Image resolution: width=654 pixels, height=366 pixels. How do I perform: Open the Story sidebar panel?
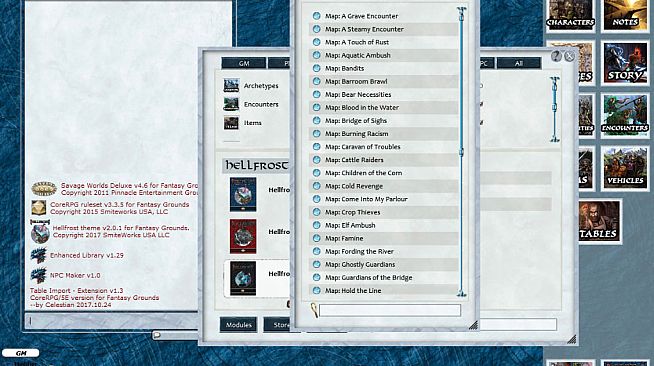[x=625, y=63]
